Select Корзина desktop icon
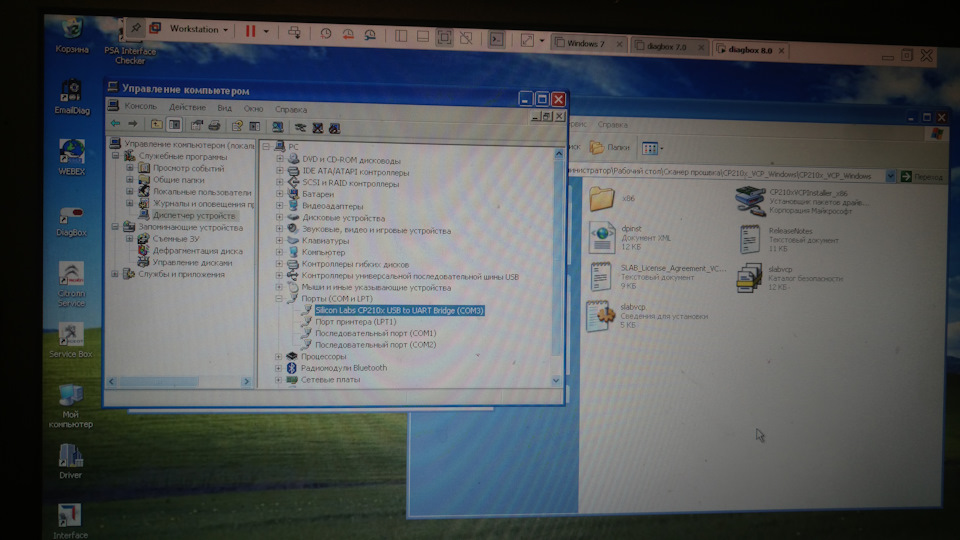This screenshot has height=540, width=960. coord(72,35)
